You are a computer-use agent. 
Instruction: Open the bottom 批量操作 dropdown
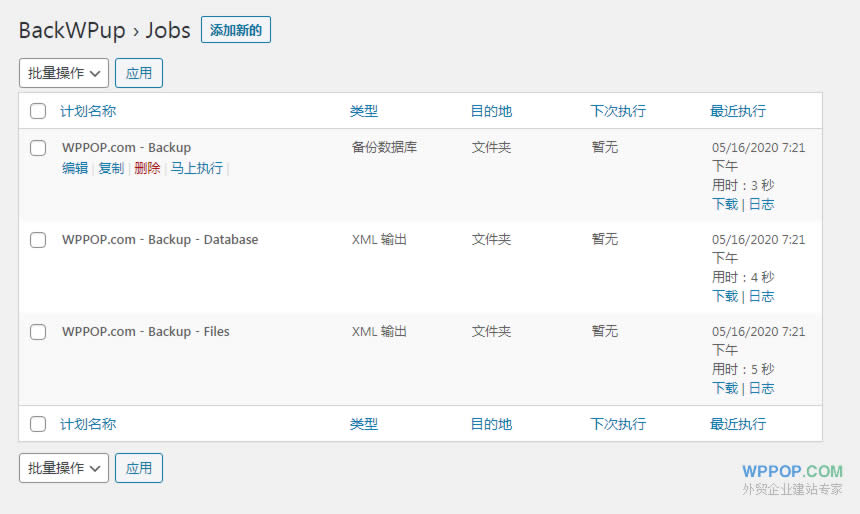point(64,468)
